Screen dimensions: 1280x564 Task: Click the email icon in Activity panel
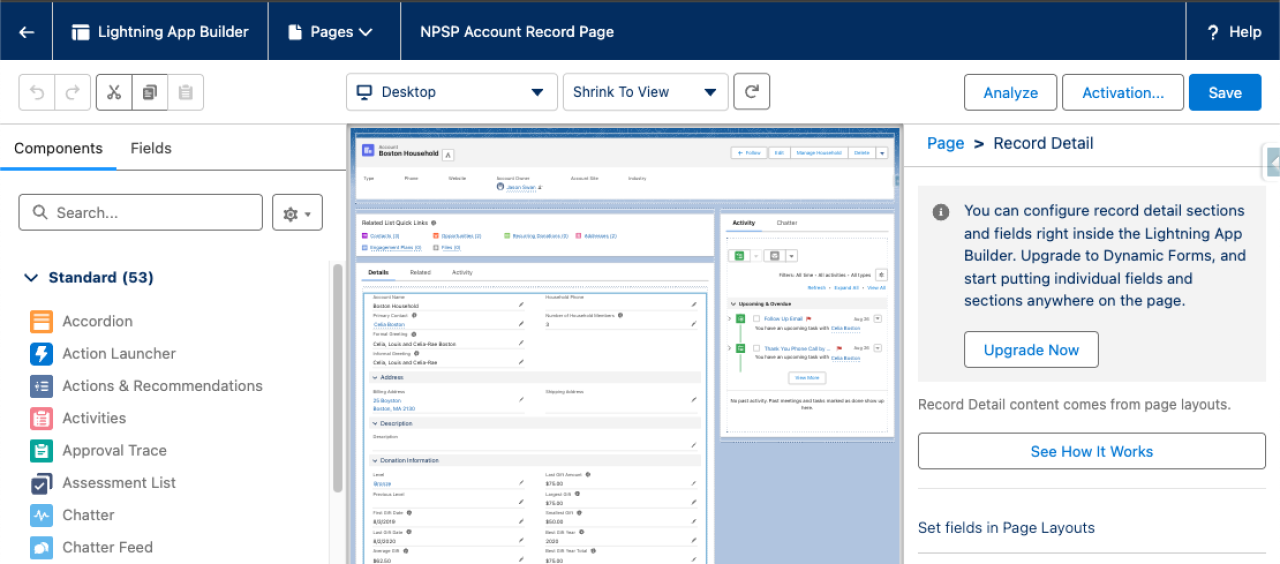pyautogui.click(x=776, y=256)
